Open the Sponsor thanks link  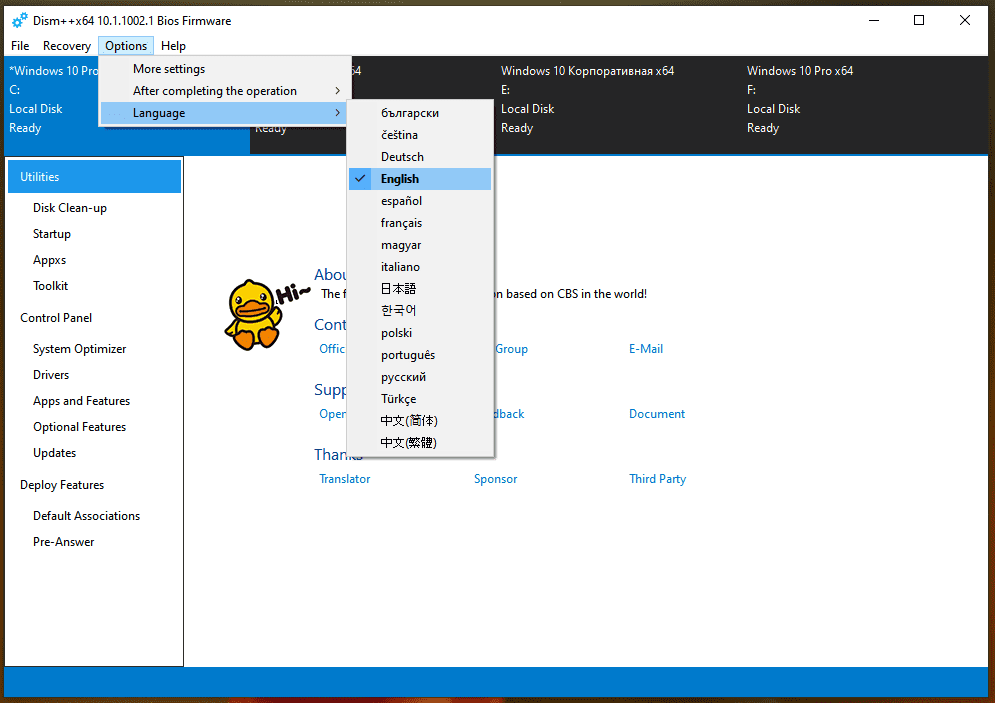coord(496,479)
